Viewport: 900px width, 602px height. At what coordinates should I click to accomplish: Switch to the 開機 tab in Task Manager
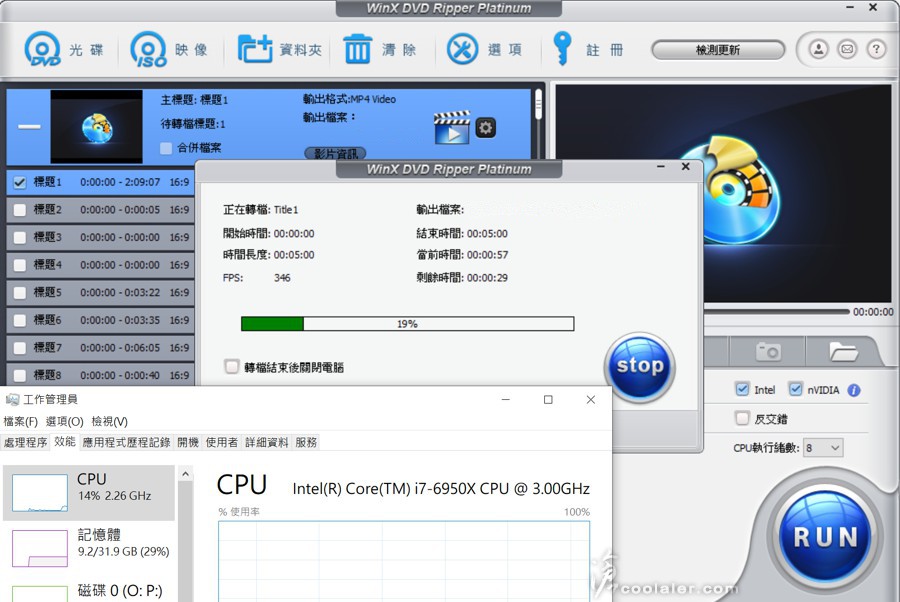[x=188, y=442]
